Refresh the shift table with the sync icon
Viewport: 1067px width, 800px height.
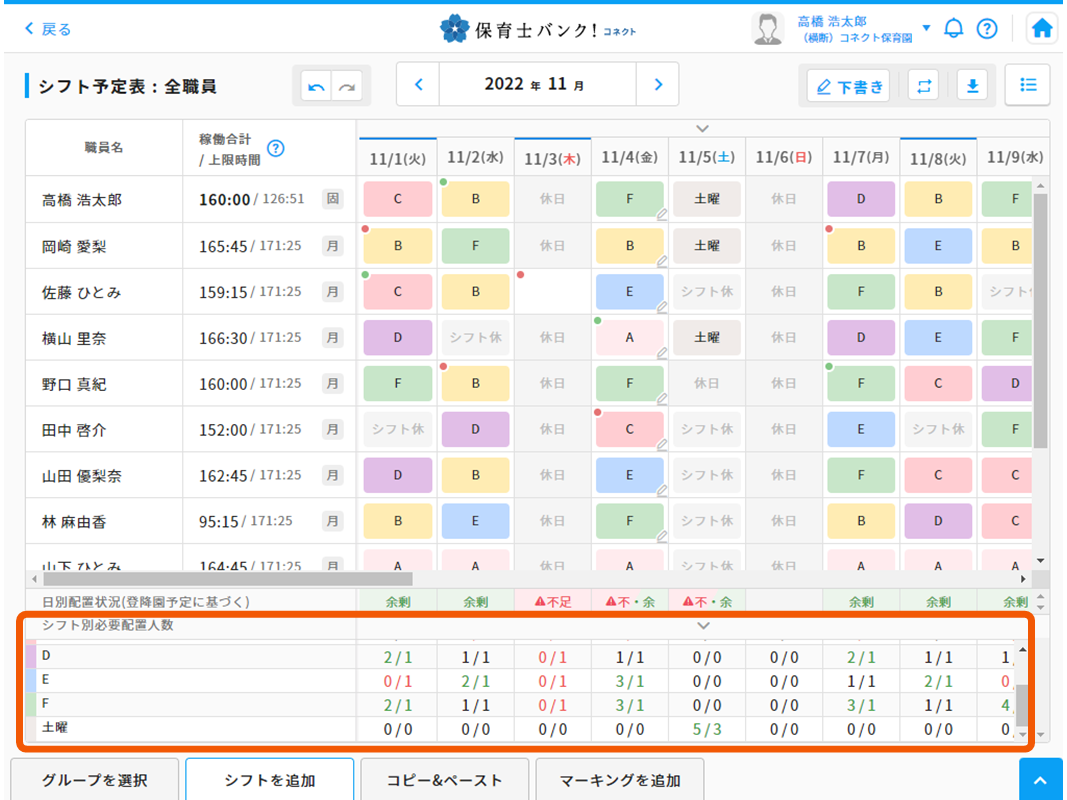922,86
